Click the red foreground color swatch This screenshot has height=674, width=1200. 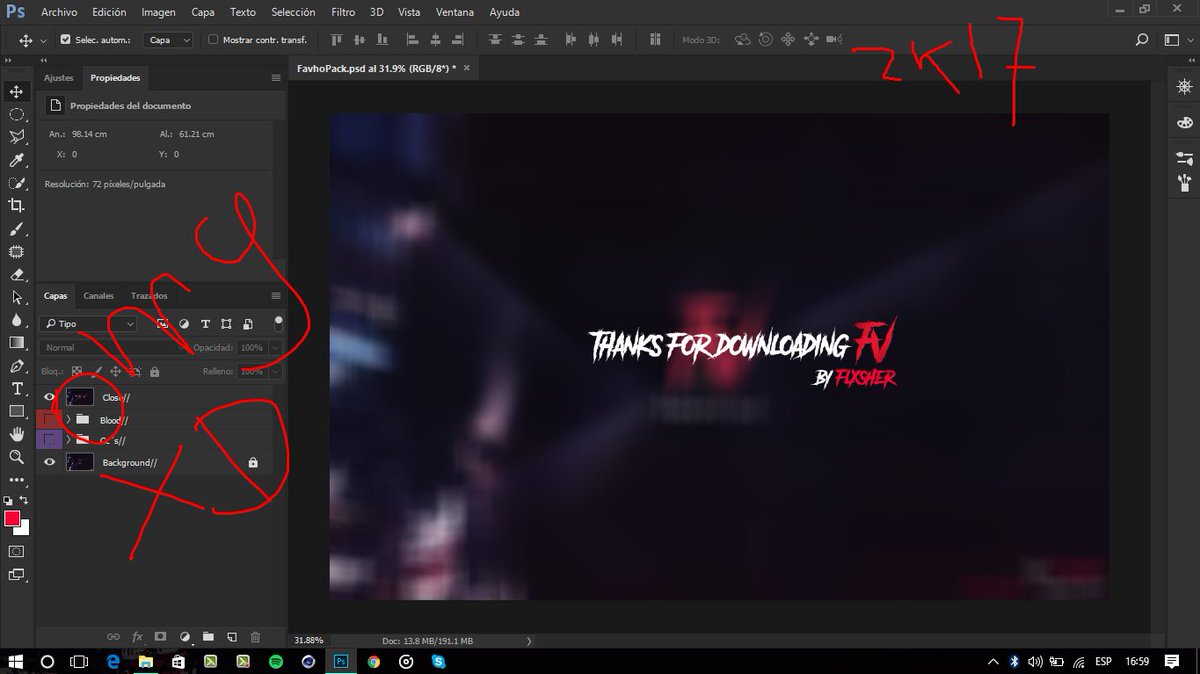click(12, 518)
